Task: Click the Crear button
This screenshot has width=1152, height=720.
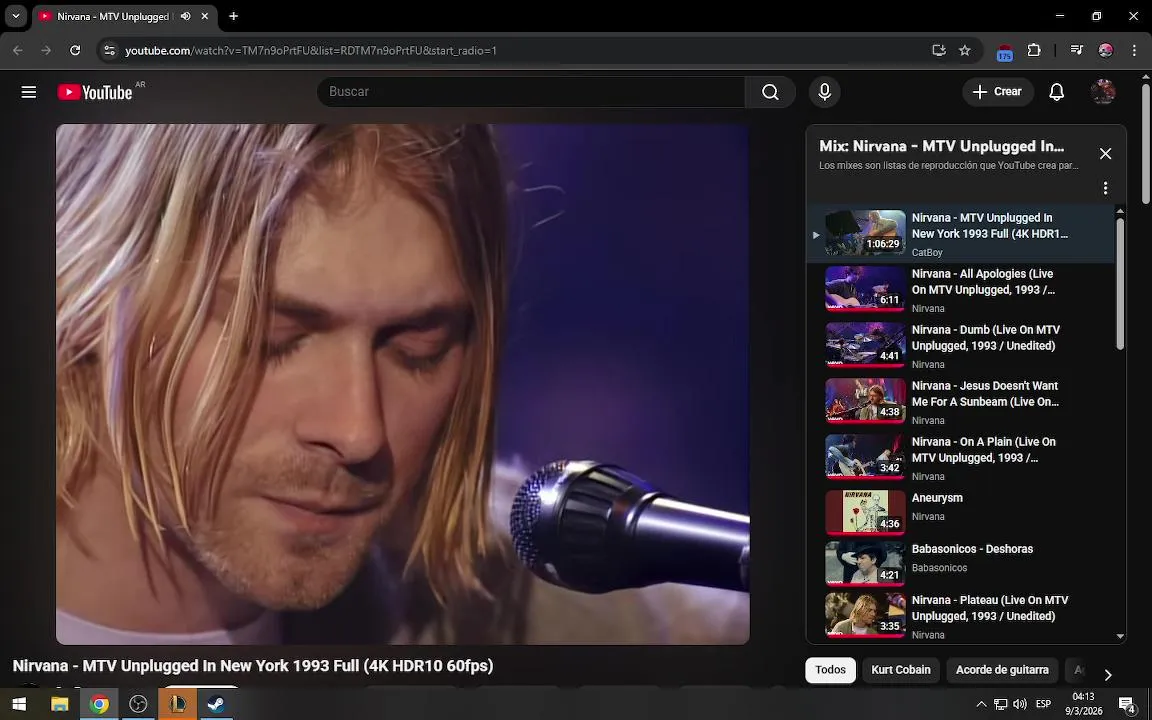Action: click(998, 92)
